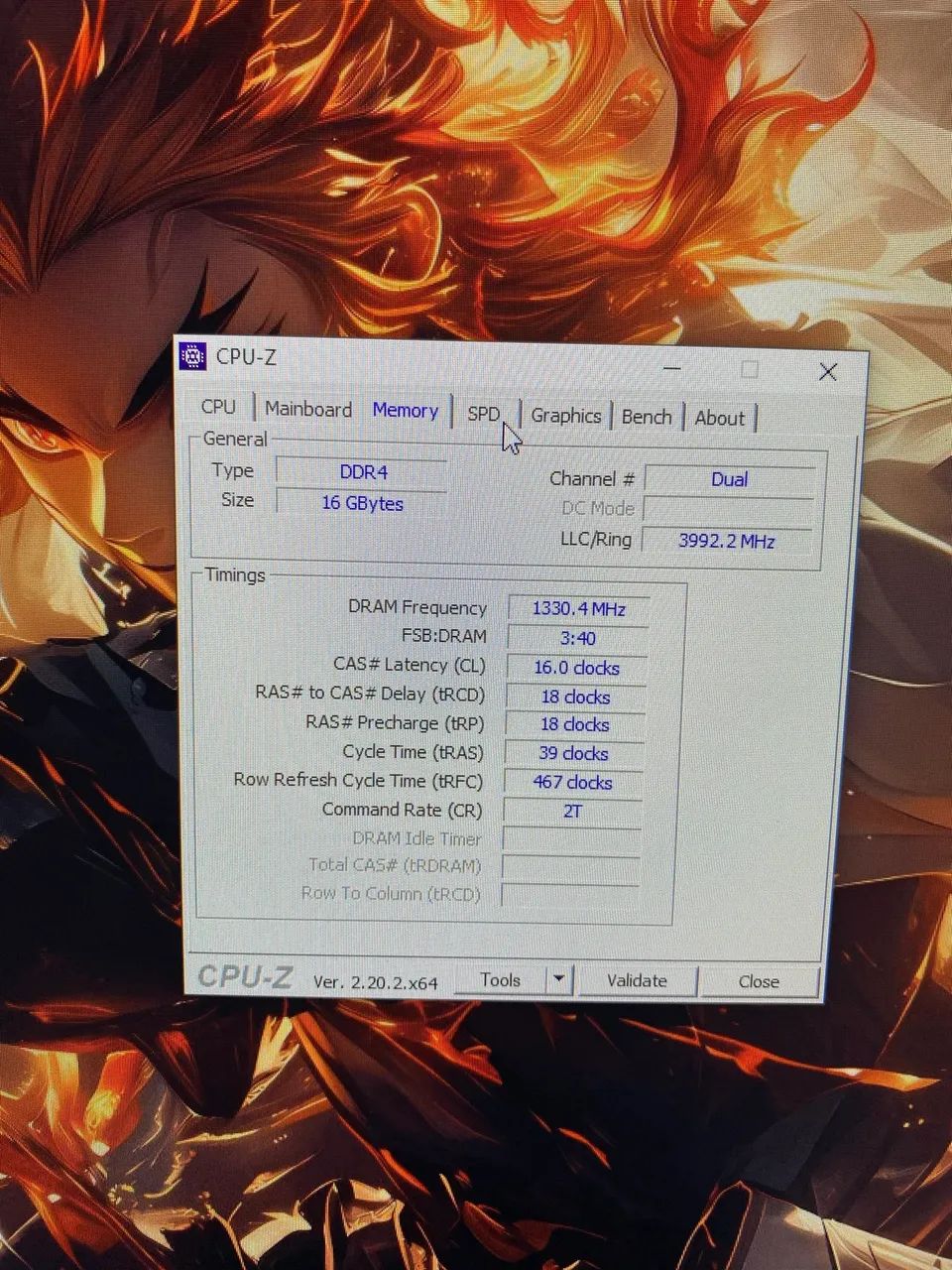This screenshot has height=1270, width=952.
Task: Click the DRAM Frequency 1330.4 MHz value
Action: [579, 608]
